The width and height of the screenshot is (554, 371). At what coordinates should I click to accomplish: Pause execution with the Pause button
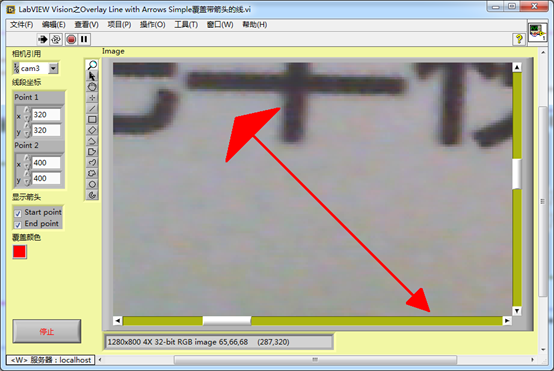click(x=84, y=39)
